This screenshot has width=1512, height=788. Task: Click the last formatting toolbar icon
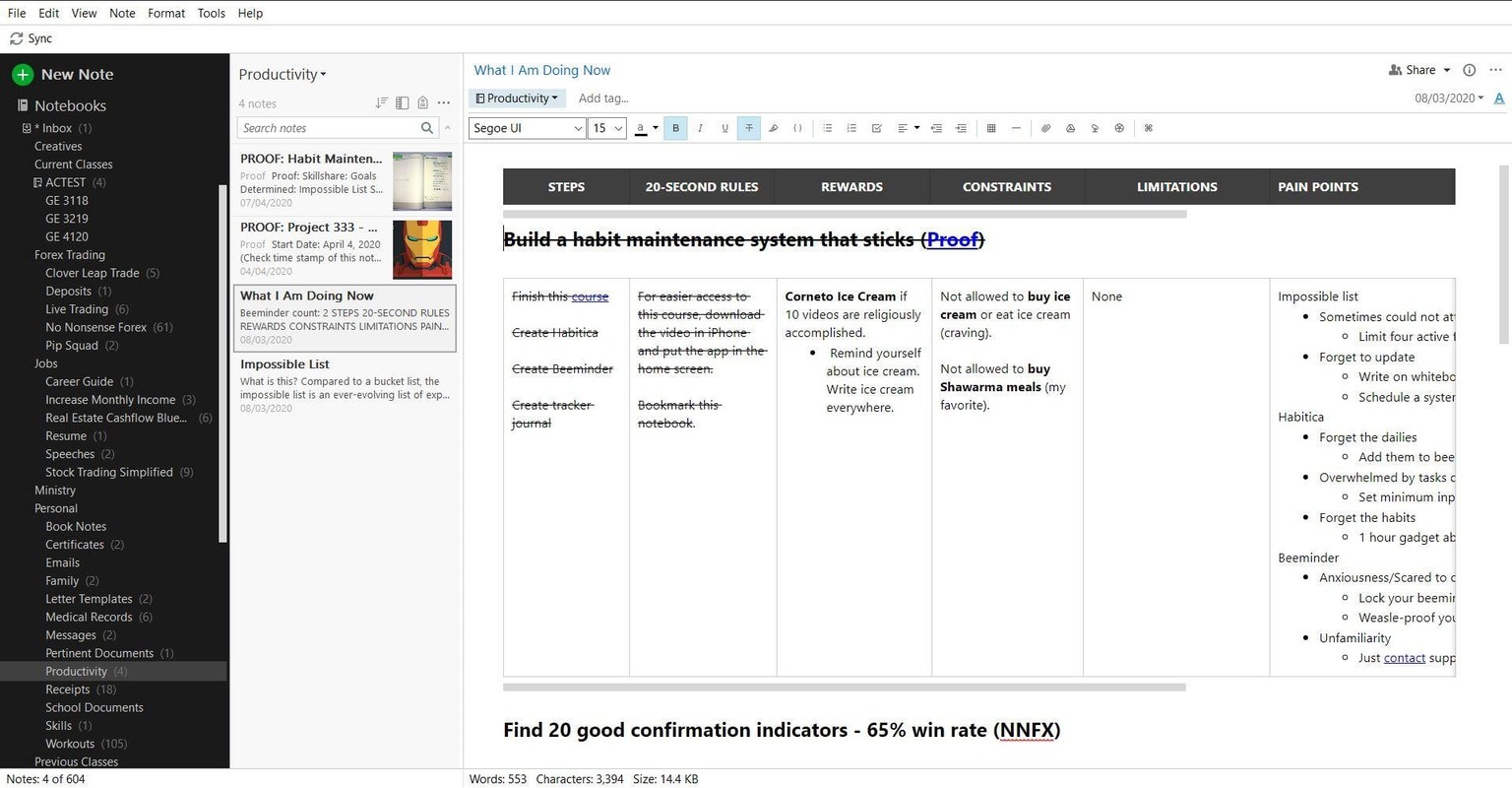(1148, 128)
